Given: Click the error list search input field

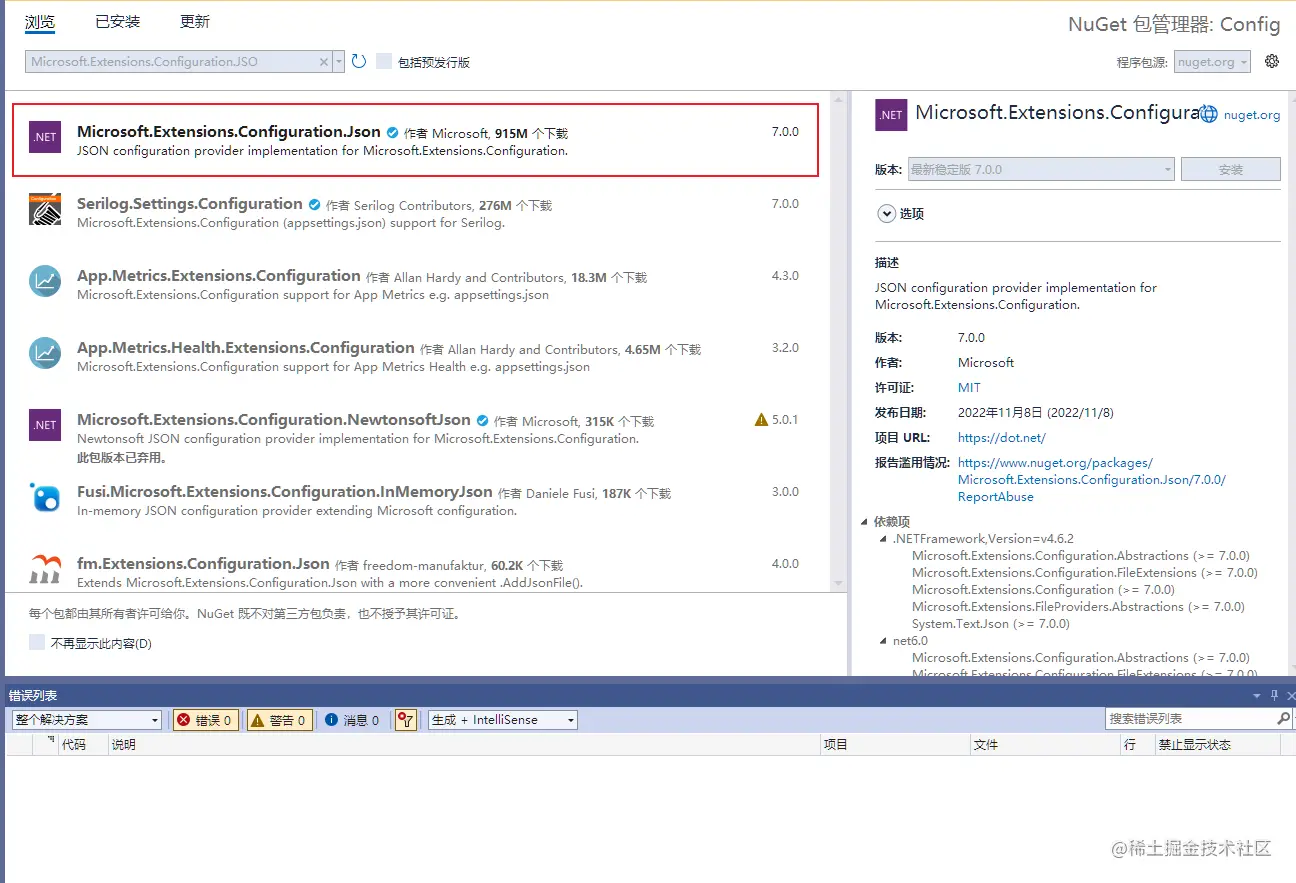Looking at the screenshot, I should (x=1191, y=719).
